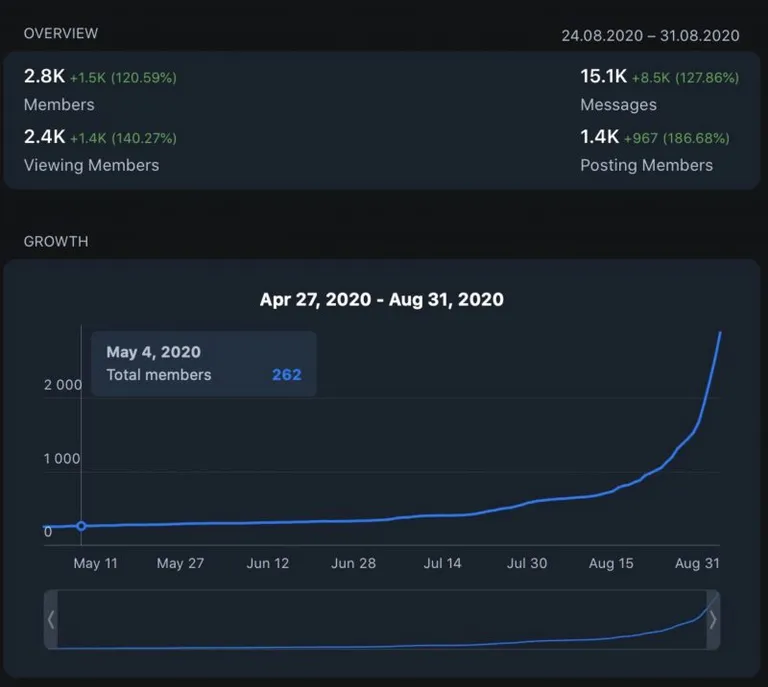Click the Jul 14 x-axis label
The image size is (768, 687).
tap(442, 563)
